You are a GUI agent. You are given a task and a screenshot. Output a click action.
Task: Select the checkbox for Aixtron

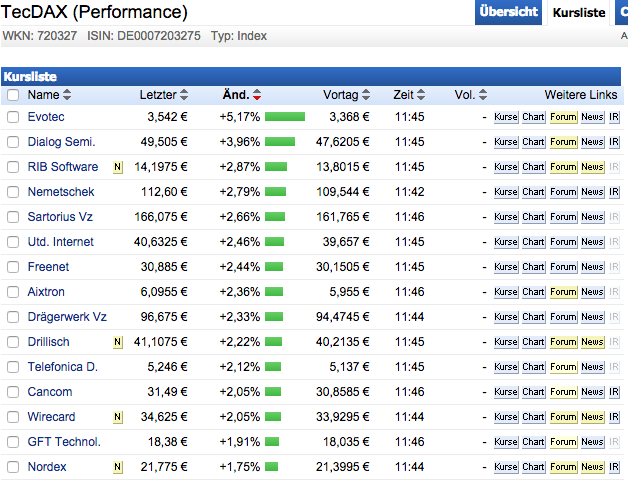13,292
